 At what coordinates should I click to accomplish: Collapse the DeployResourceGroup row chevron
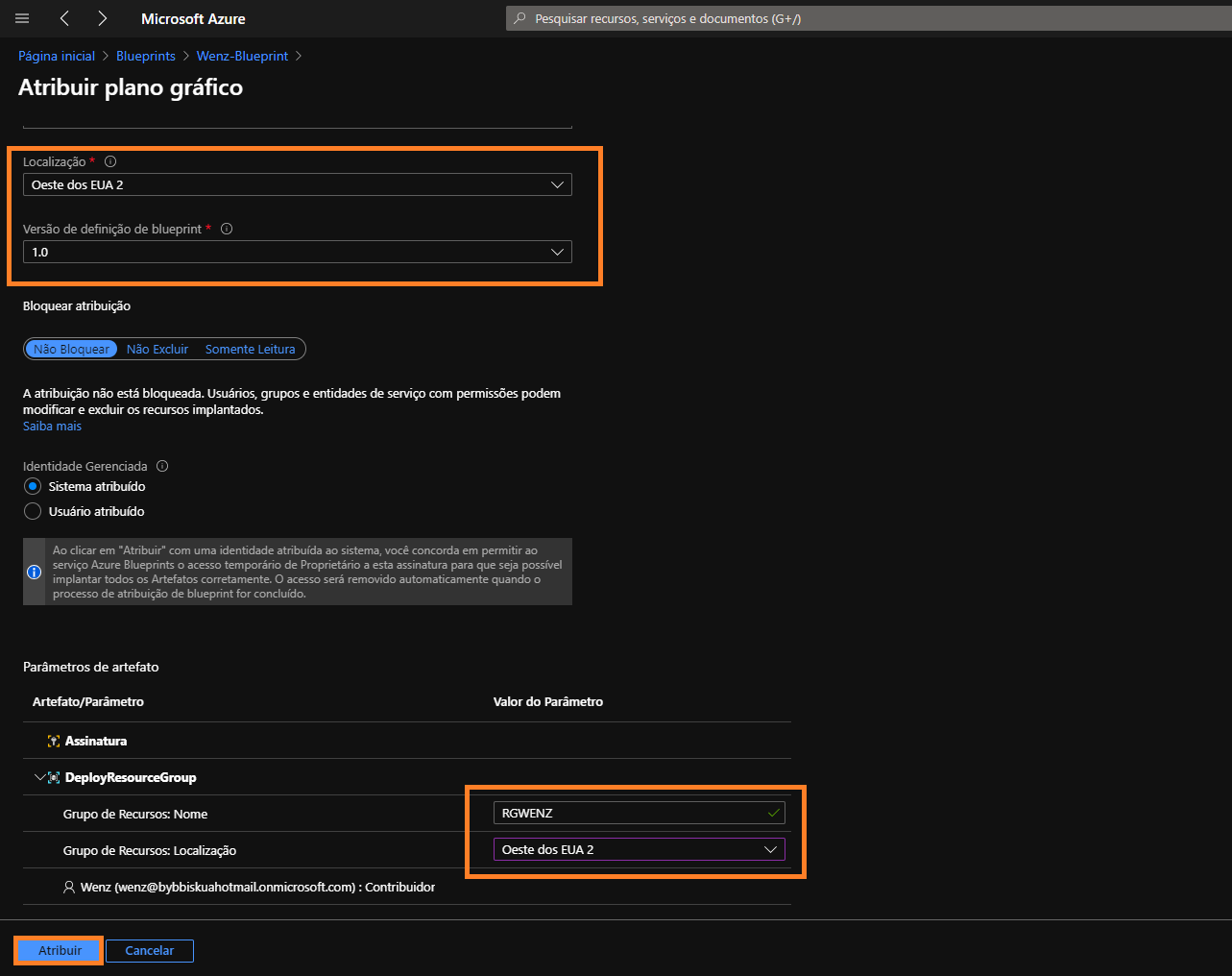pyautogui.click(x=39, y=777)
